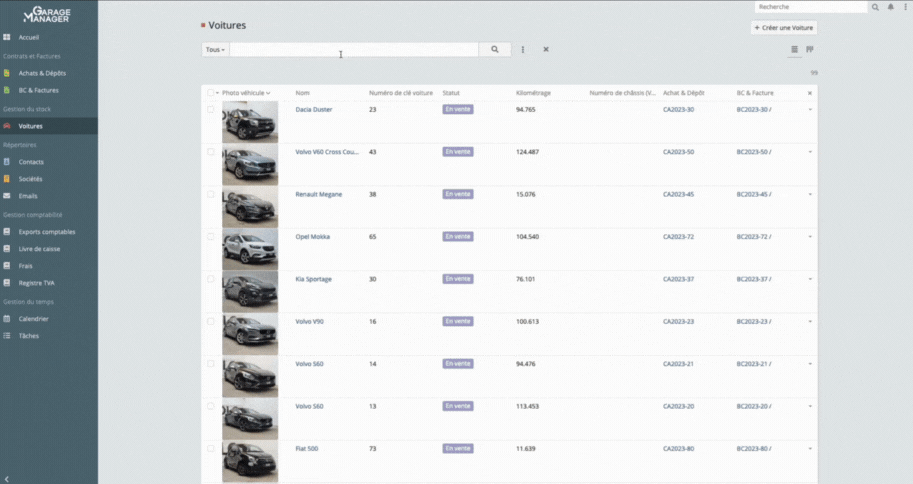Toggle the select-all checkbox in table header
This screenshot has width=913, height=484.
click(210, 93)
